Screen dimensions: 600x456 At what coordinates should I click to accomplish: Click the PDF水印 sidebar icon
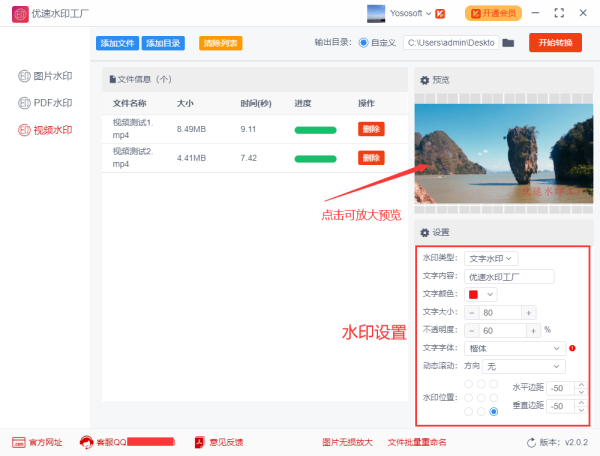click(24, 103)
